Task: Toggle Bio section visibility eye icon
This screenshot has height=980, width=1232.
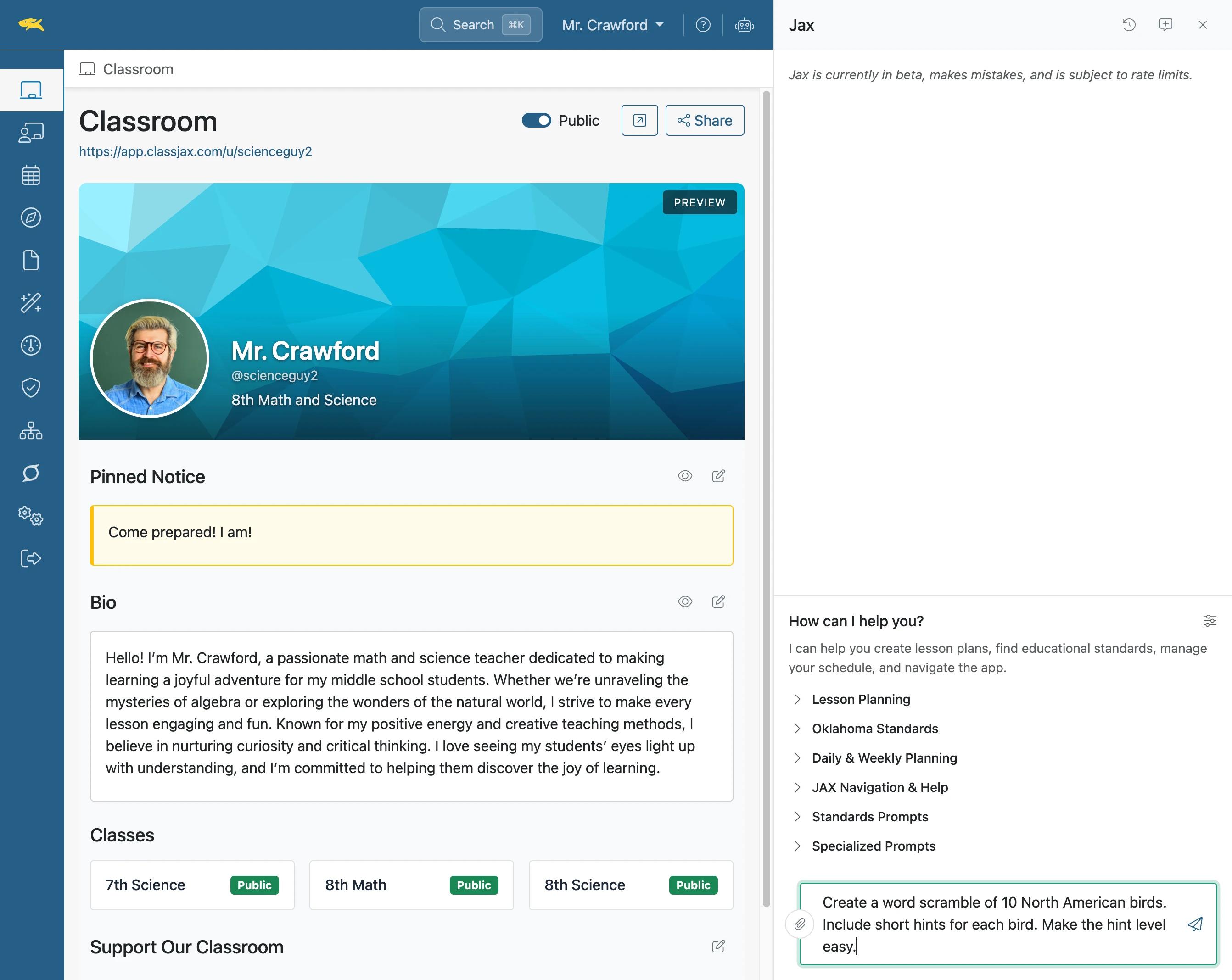Action: [x=685, y=601]
